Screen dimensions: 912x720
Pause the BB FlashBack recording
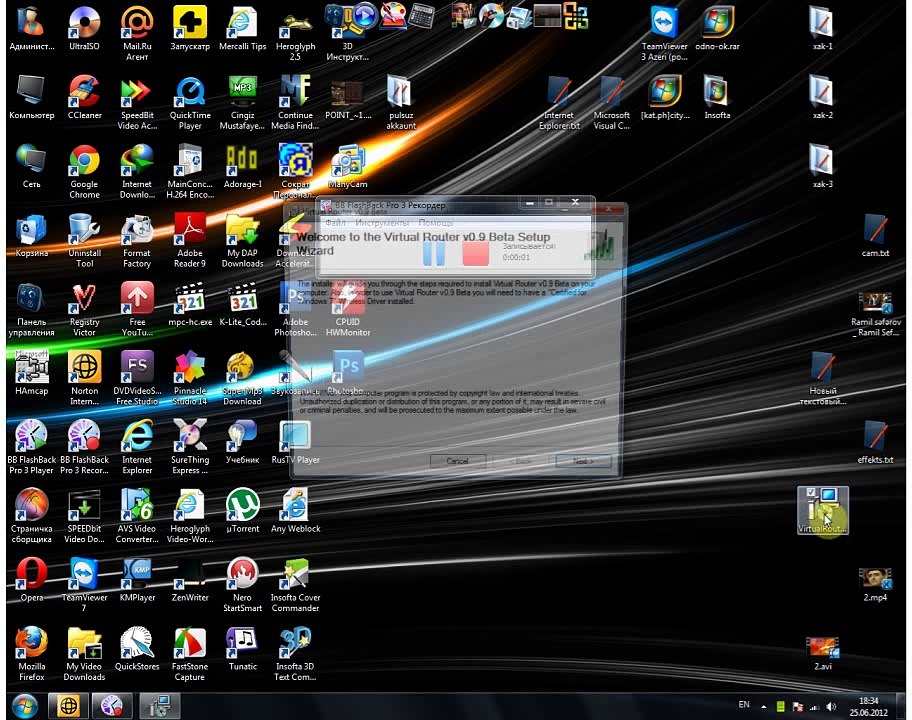pos(434,253)
